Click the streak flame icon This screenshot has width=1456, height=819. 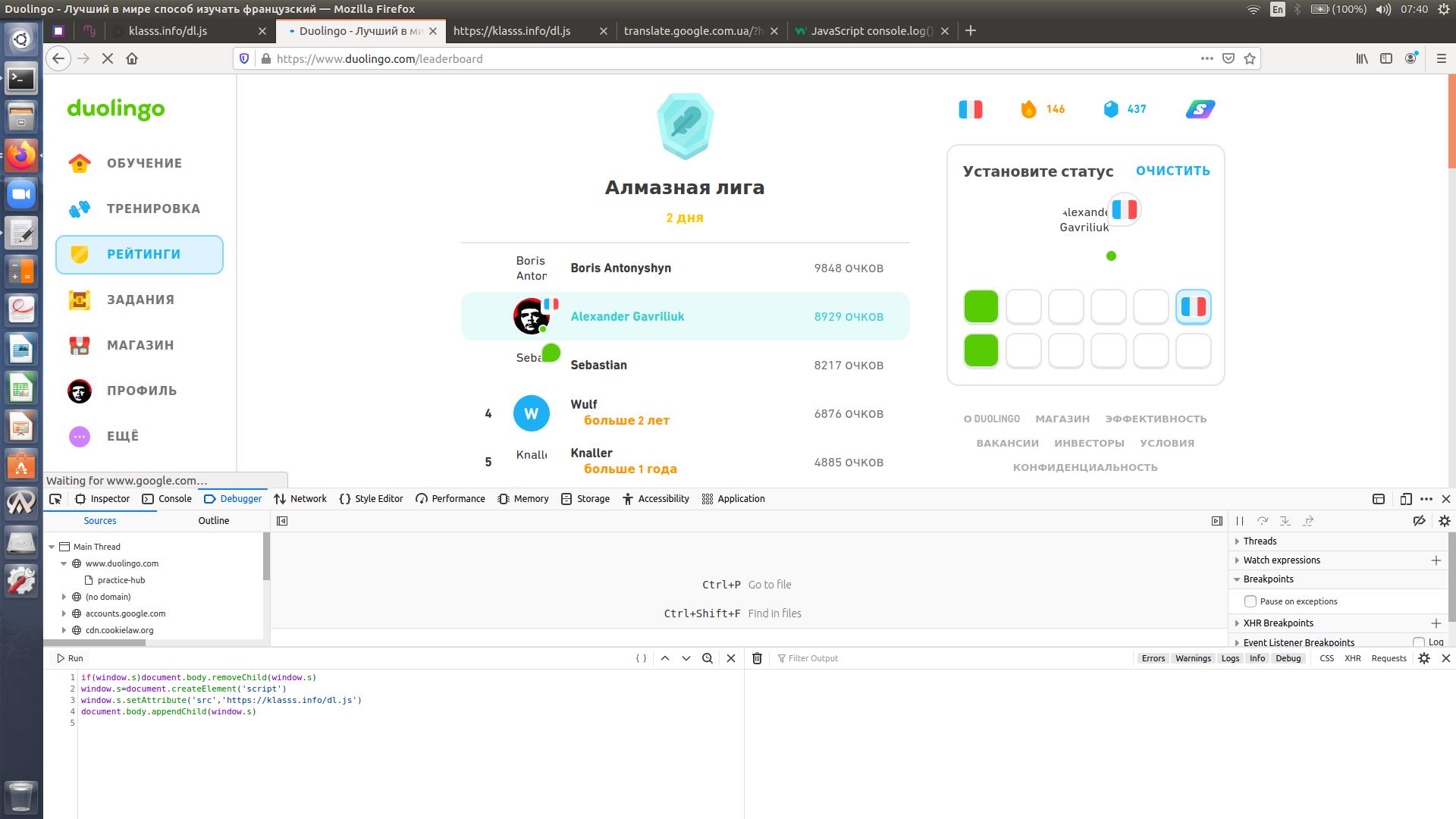pyautogui.click(x=1028, y=109)
